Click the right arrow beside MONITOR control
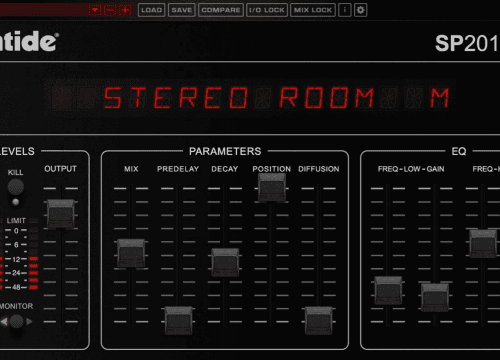The image size is (500, 360). click(x=29, y=322)
